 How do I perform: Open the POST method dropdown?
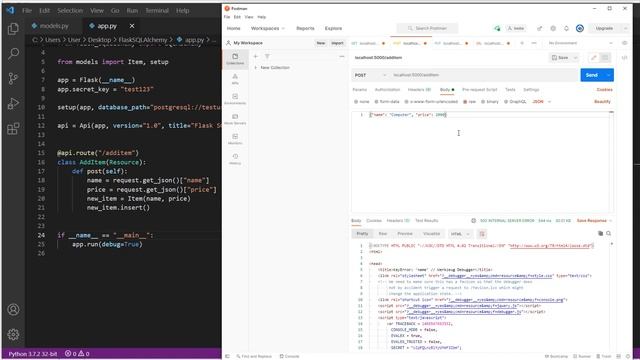tap(370, 75)
